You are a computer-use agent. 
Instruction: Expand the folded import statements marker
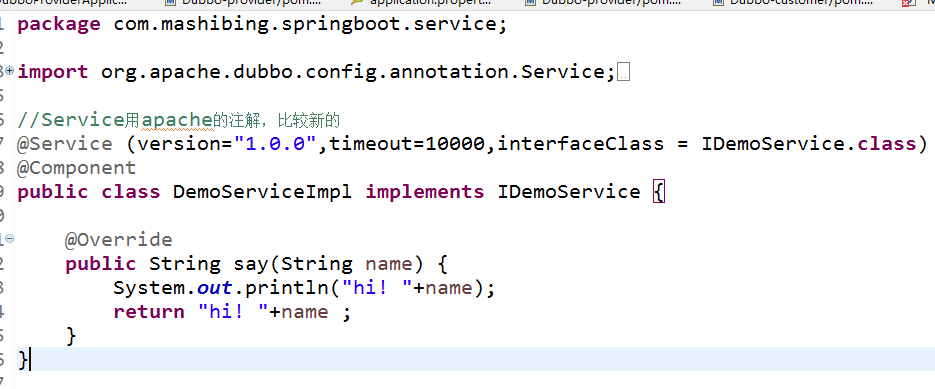pyautogui.click(x=10, y=71)
